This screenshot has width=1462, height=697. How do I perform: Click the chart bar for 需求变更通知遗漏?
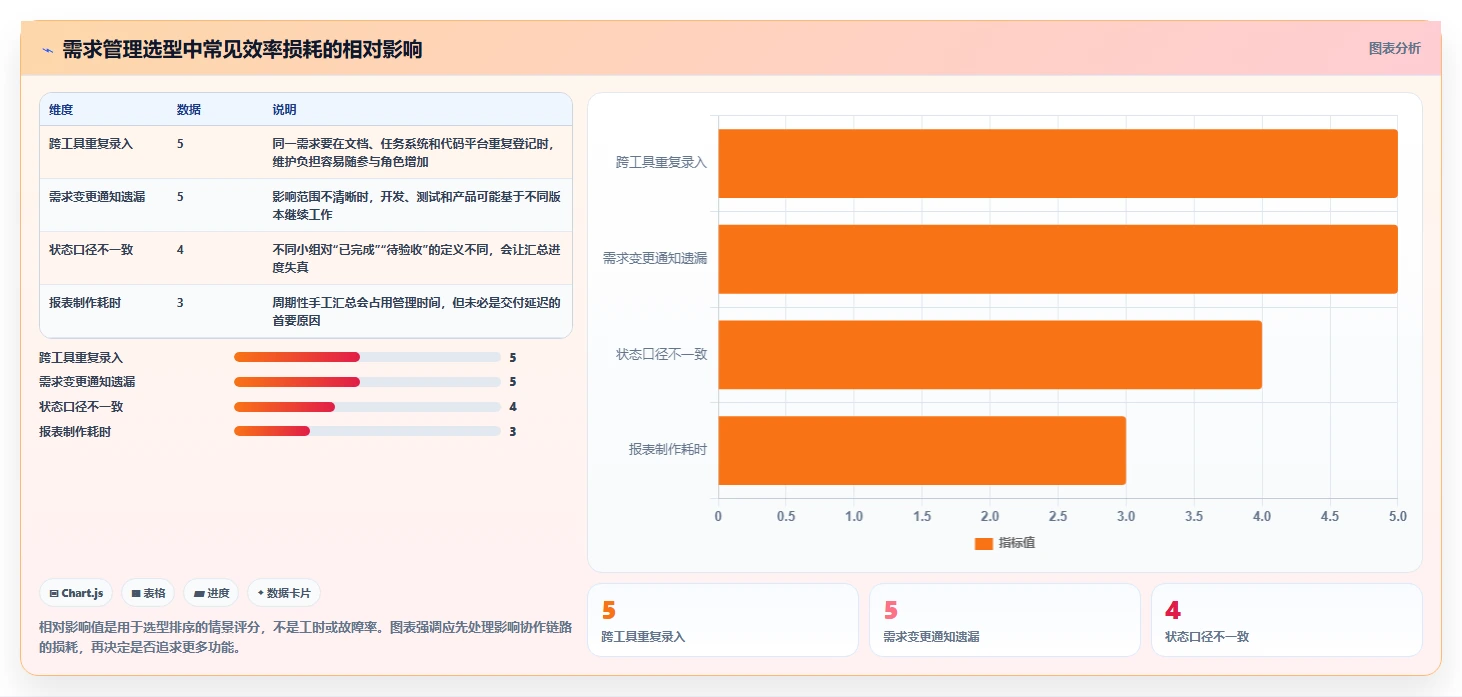[x=1058, y=259]
